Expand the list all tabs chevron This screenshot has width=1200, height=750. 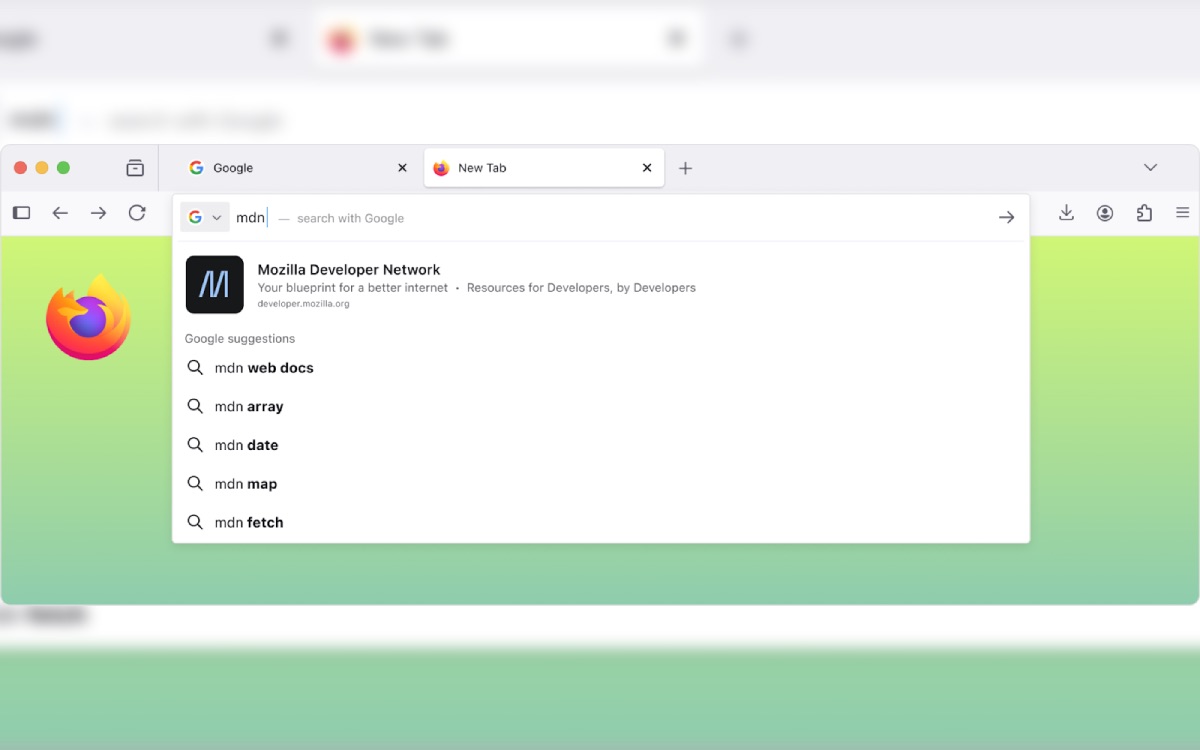tap(1150, 168)
